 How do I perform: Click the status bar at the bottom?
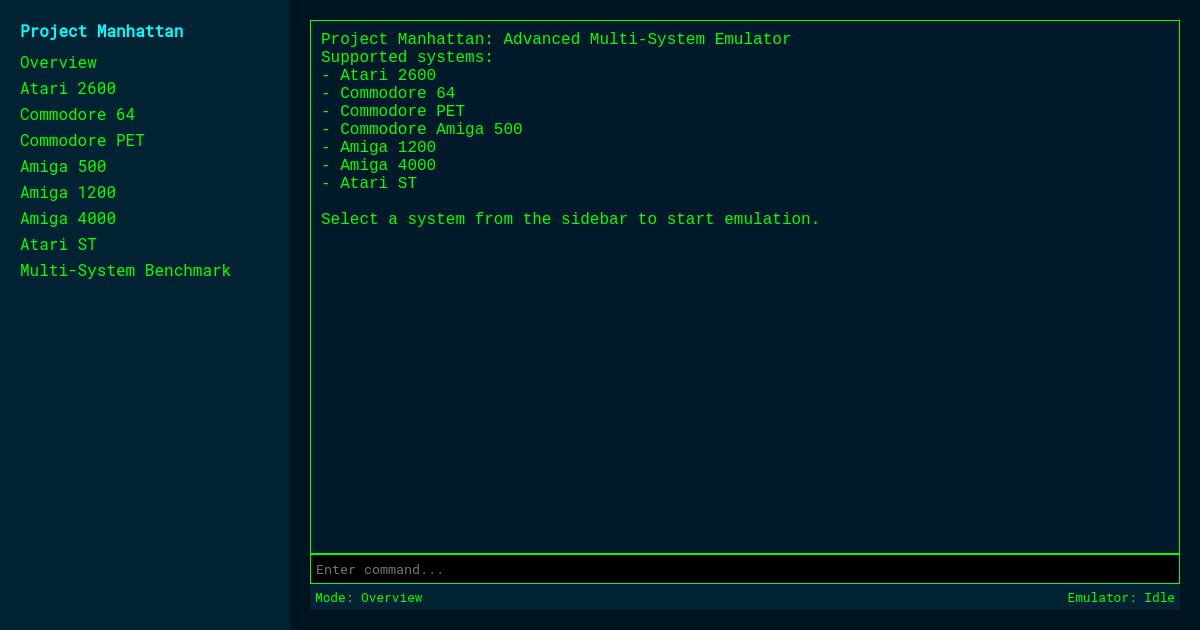point(745,598)
